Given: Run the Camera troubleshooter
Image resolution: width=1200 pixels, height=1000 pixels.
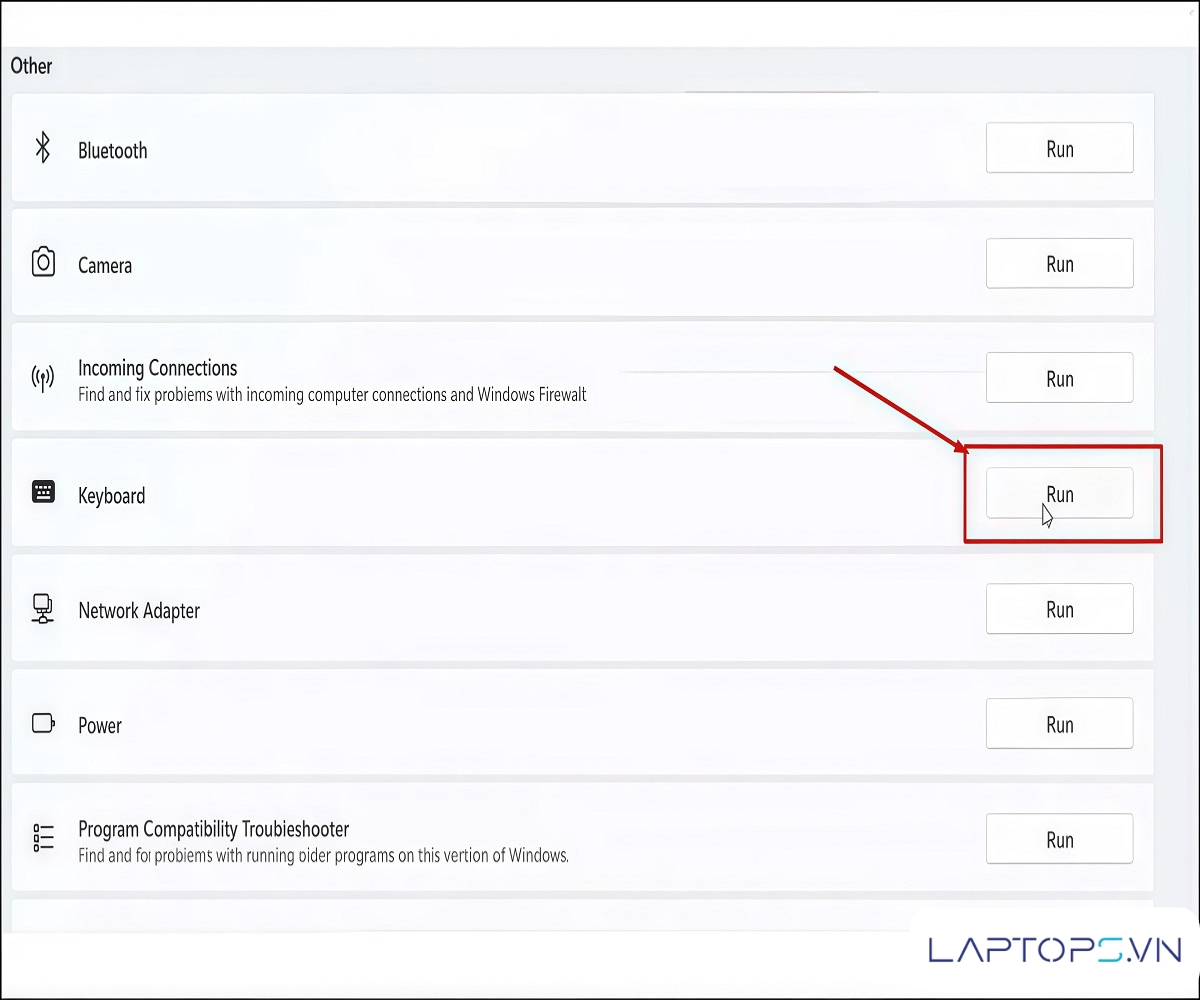Looking at the screenshot, I should (x=1059, y=264).
